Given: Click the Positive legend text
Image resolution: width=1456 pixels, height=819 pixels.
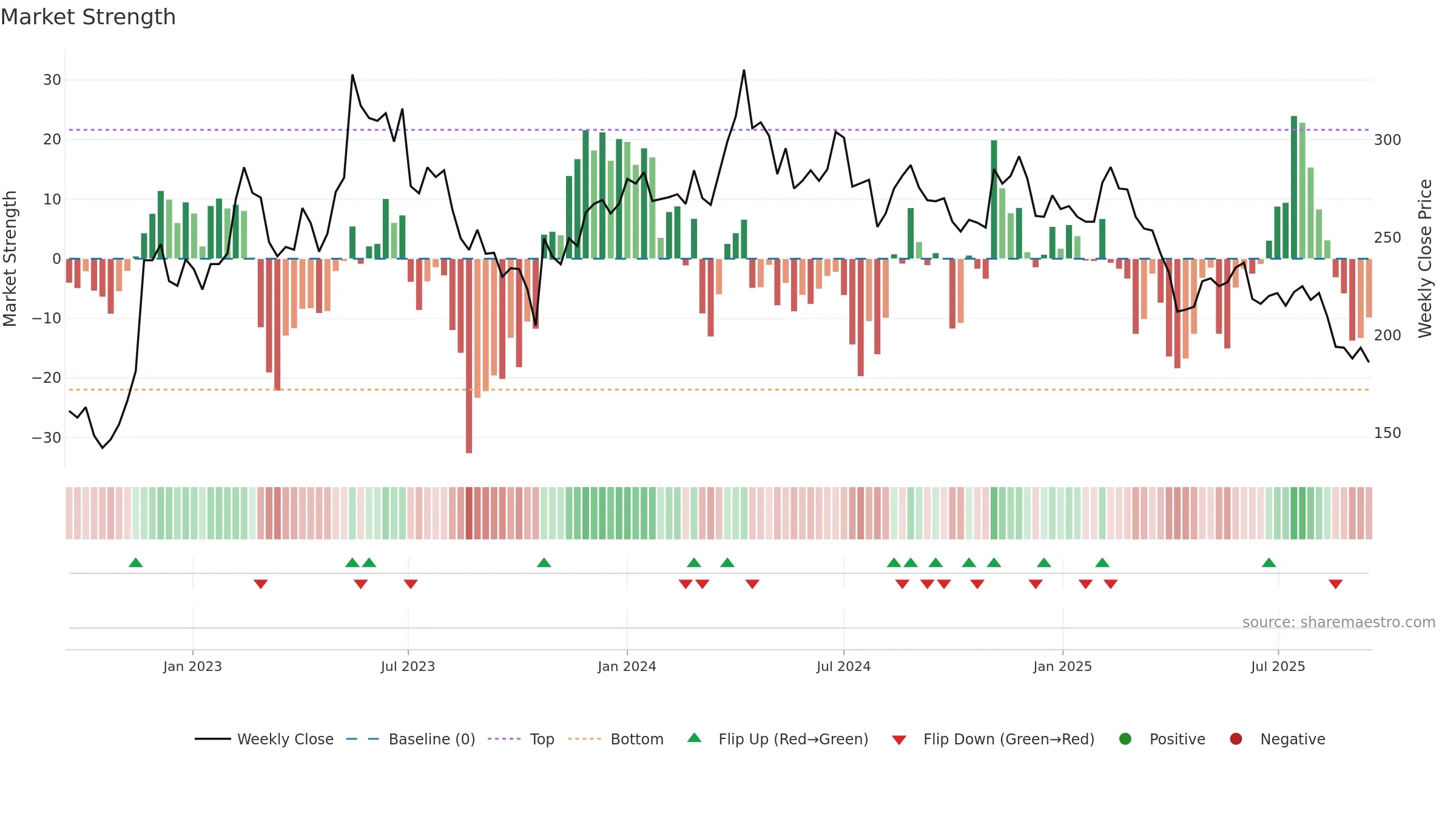Looking at the screenshot, I should tap(1177, 739).
